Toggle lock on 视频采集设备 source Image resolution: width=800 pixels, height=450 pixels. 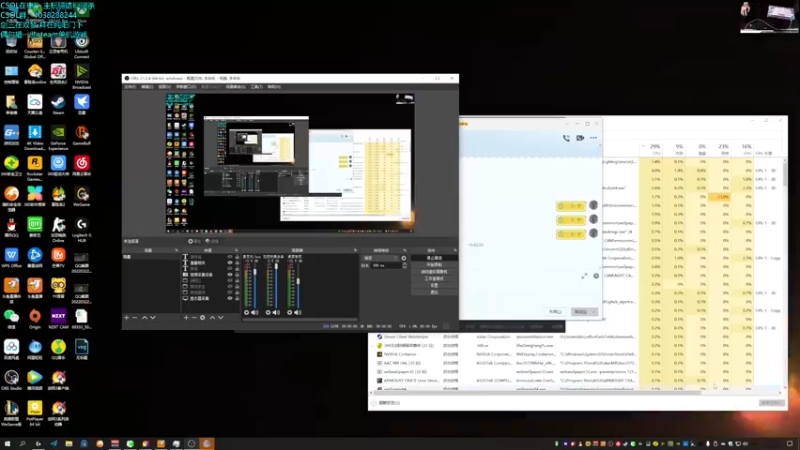point(237,274)
